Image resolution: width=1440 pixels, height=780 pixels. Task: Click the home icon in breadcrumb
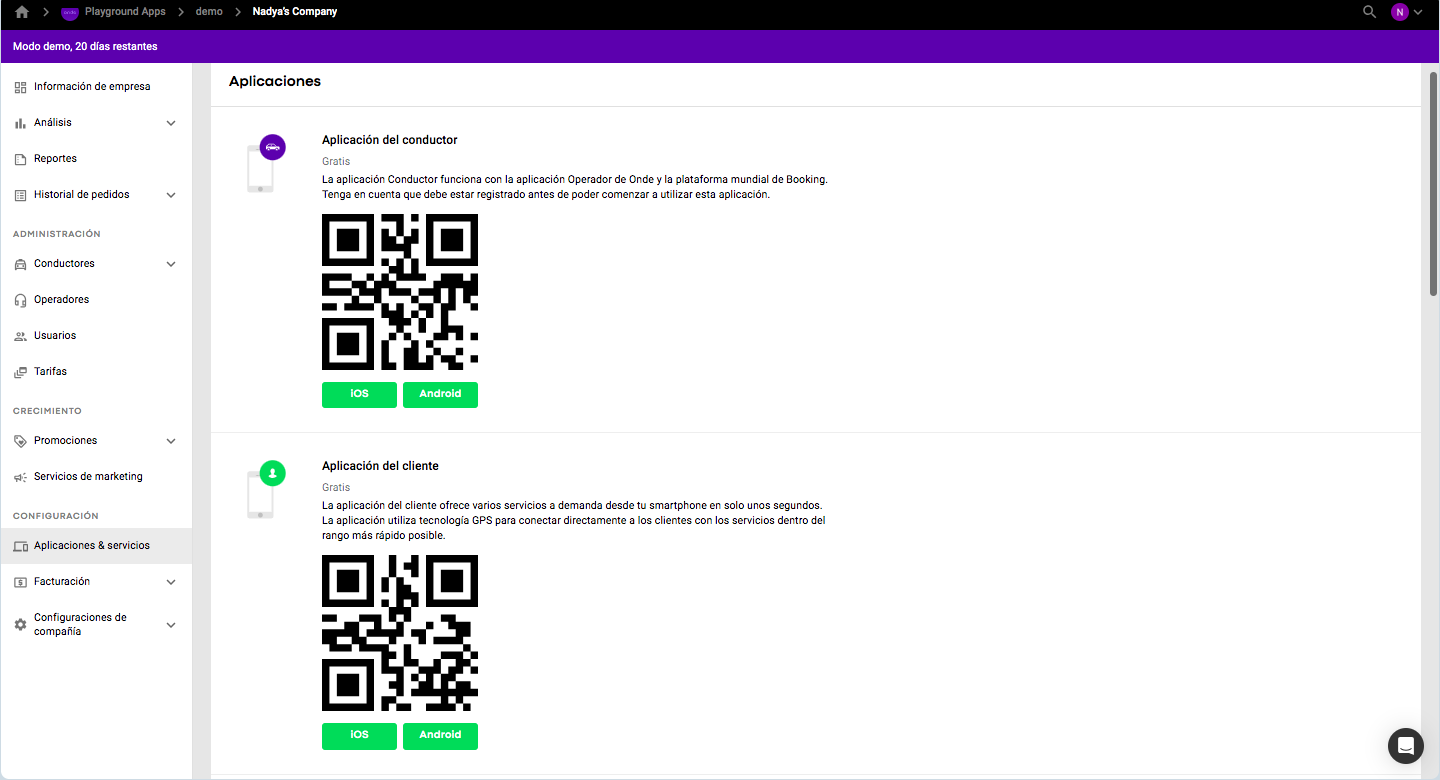click(22, 12)
